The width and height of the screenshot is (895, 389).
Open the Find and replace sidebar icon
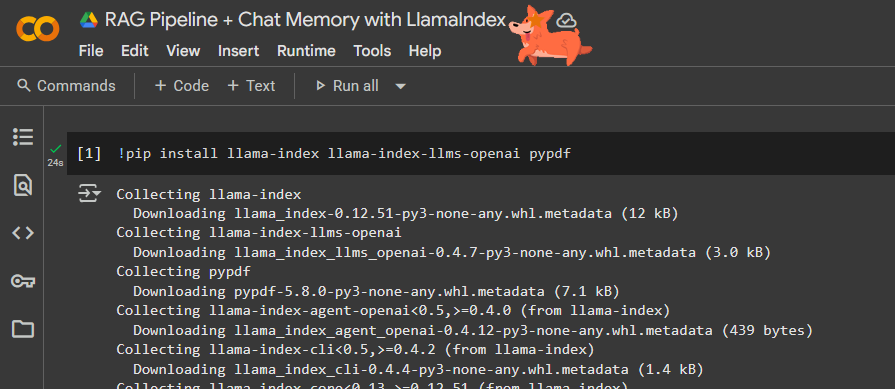[23, 185]
